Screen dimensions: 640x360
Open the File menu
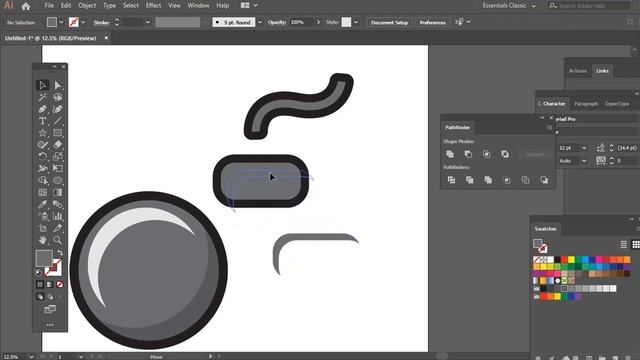pyautogui.click(x=49, y=6)
